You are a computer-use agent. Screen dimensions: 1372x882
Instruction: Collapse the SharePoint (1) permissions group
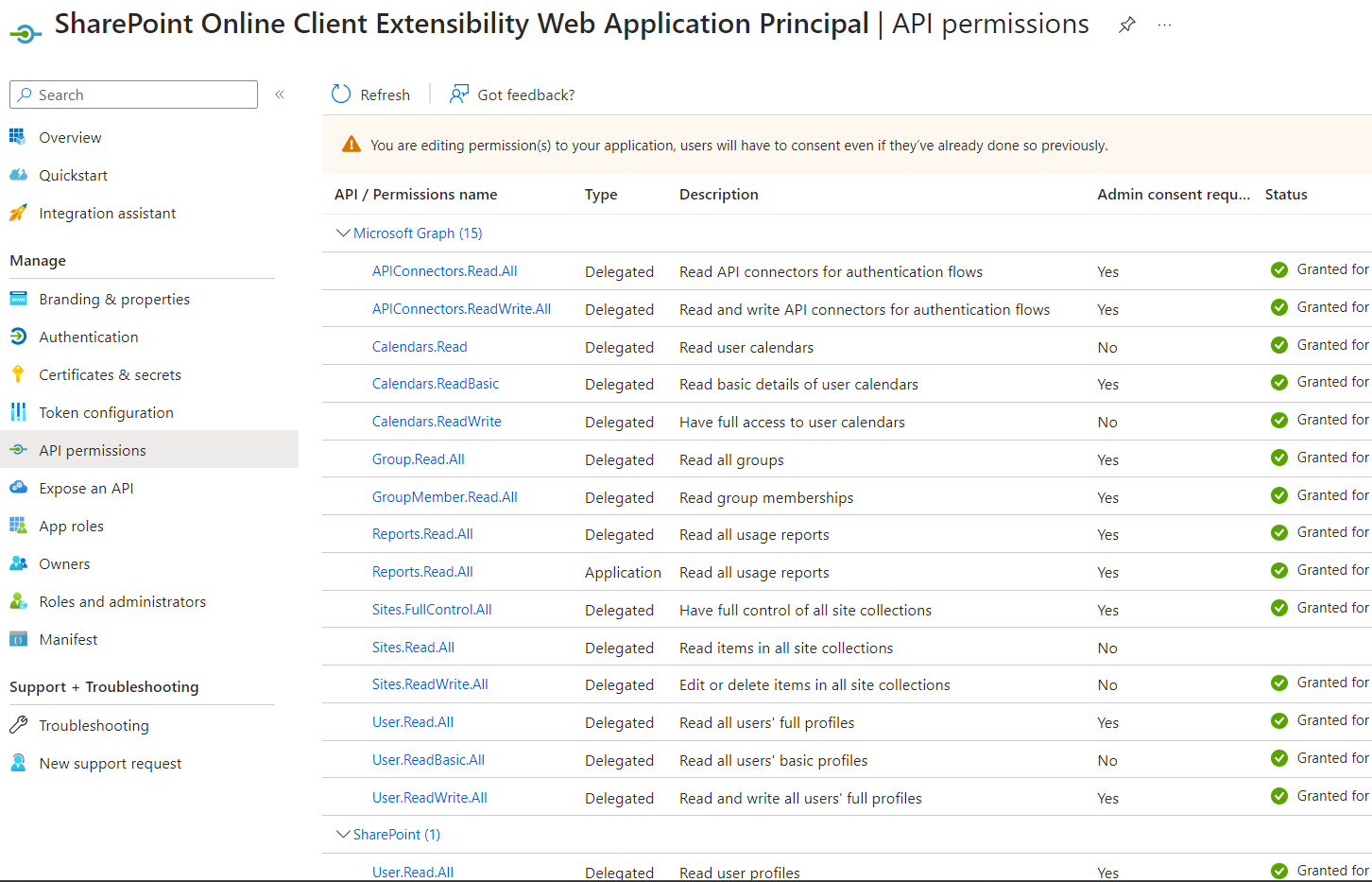343,834
